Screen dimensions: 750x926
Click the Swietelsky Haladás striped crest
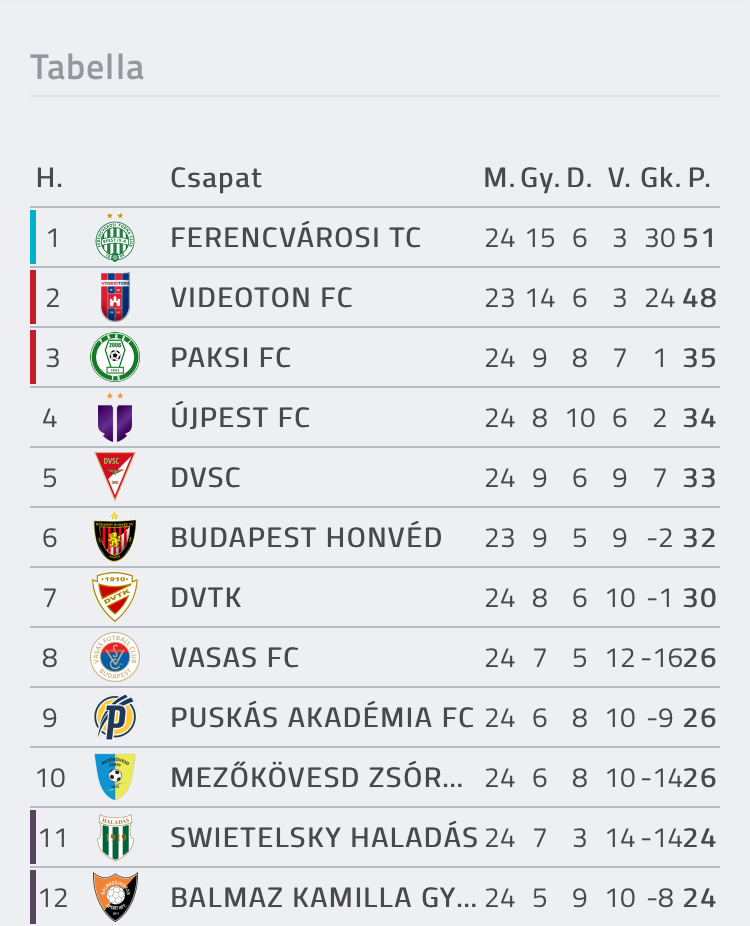pos(115,837)
